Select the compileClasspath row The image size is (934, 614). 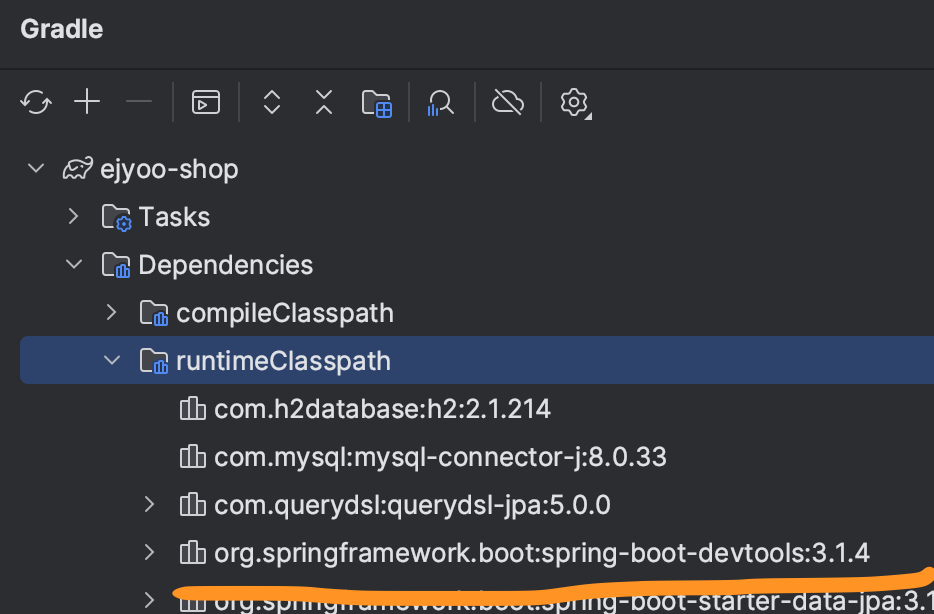(477, 313)
